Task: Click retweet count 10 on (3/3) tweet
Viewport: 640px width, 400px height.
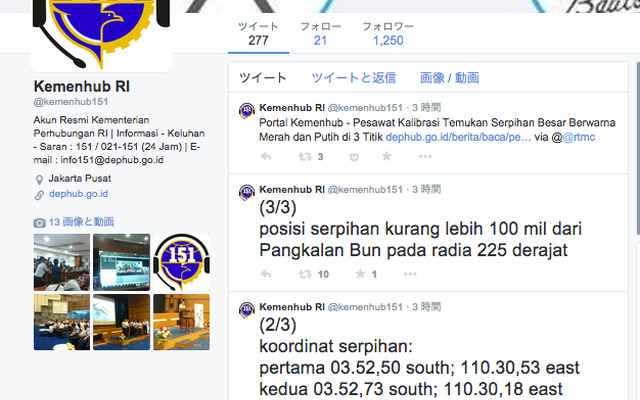Action: click(x=323, y=274)
